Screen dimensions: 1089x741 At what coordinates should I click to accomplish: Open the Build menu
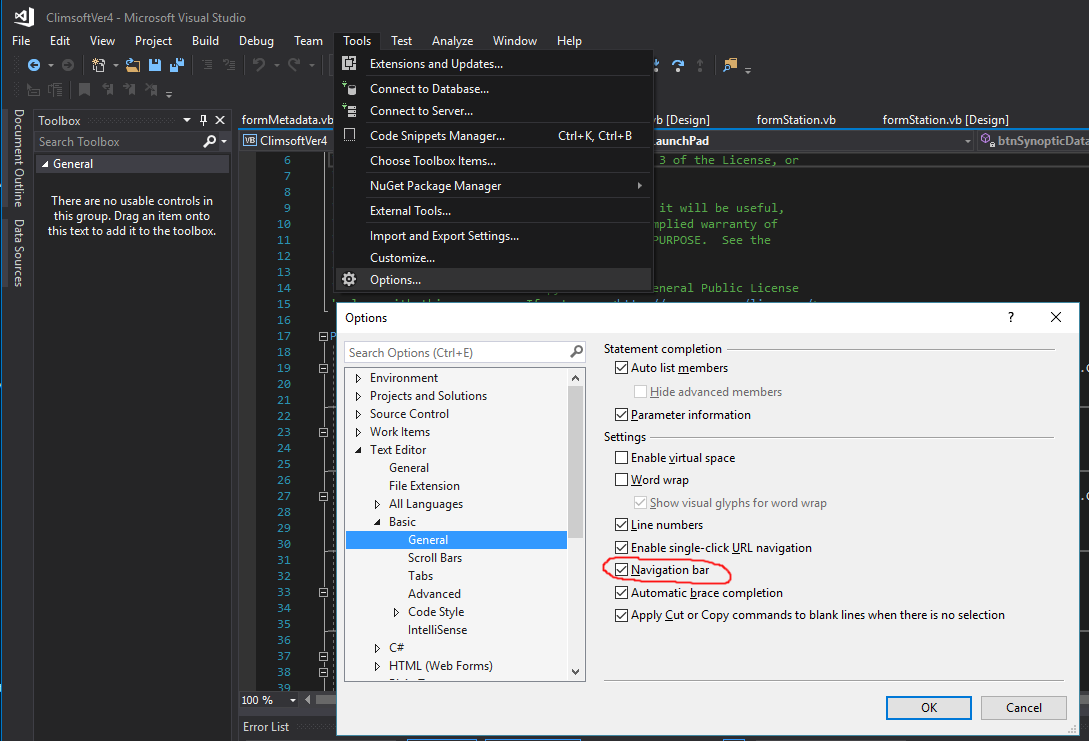click(x=206, y=41)
